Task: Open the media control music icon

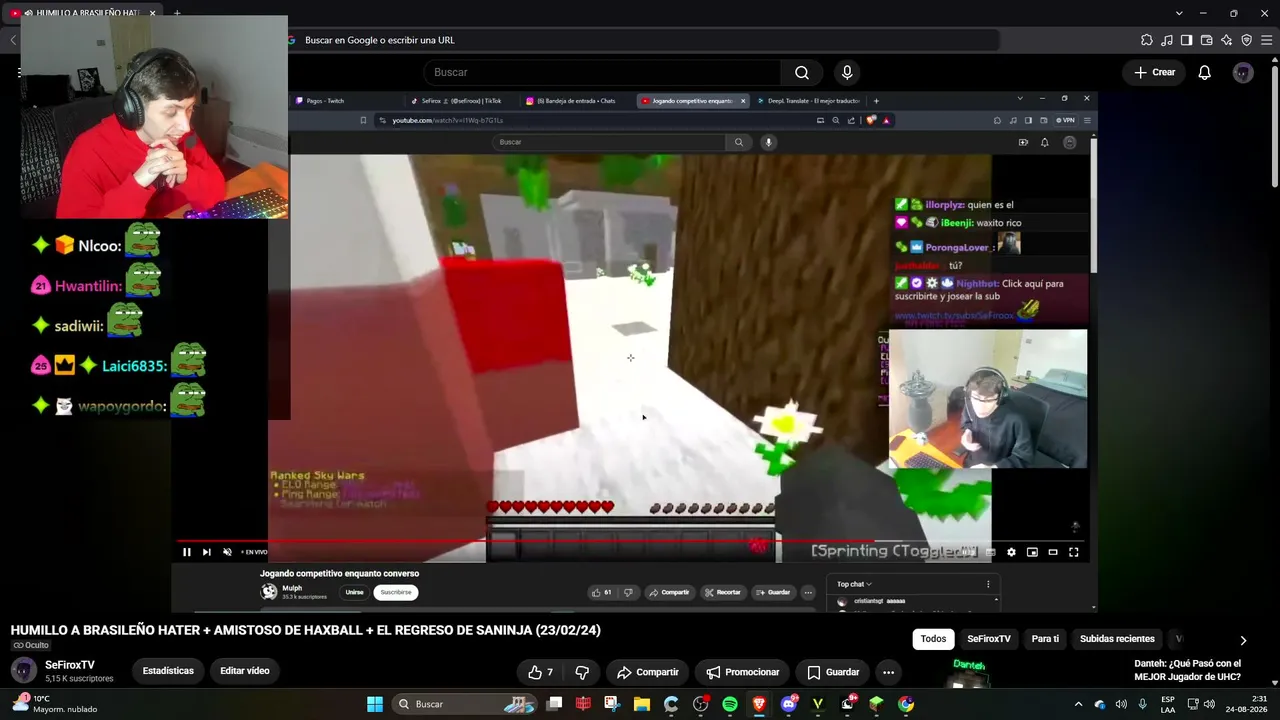Action: coord(1167,40)
